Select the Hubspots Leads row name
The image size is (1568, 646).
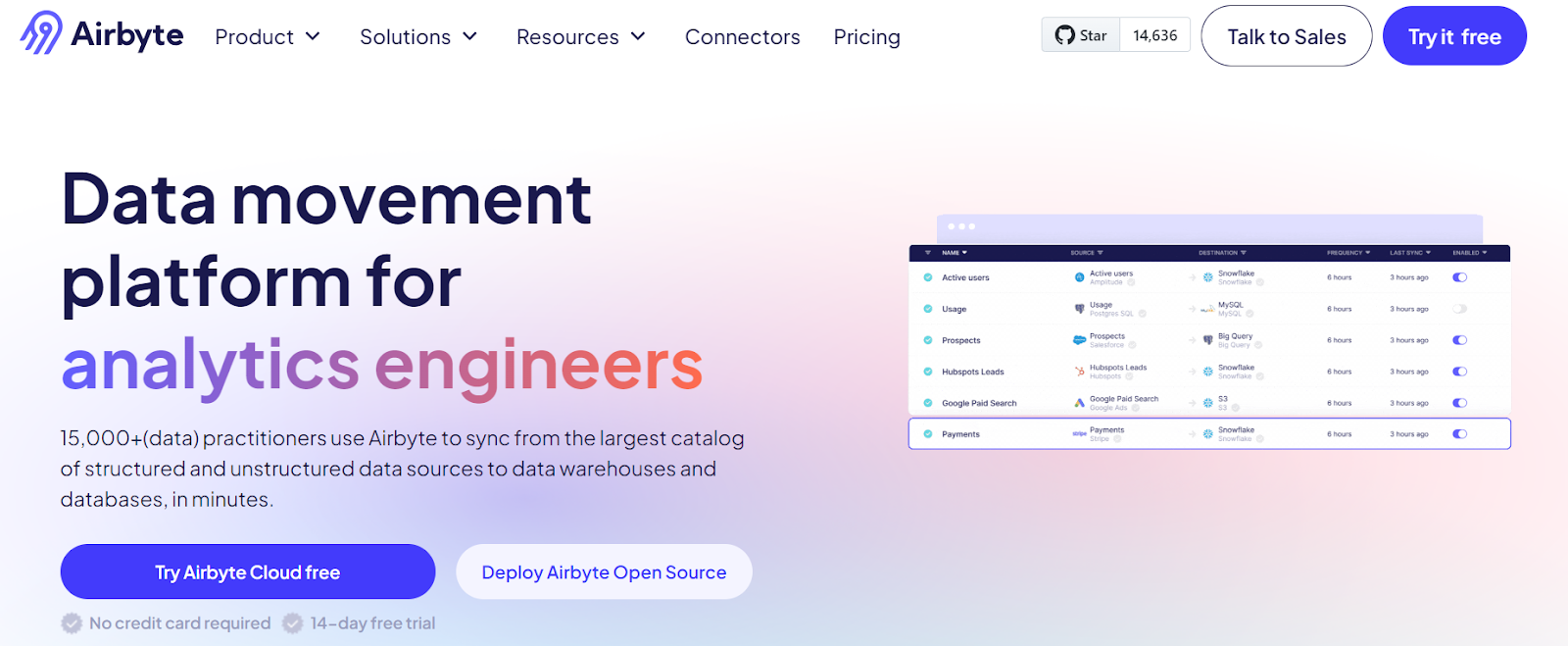tap(973, 372)
